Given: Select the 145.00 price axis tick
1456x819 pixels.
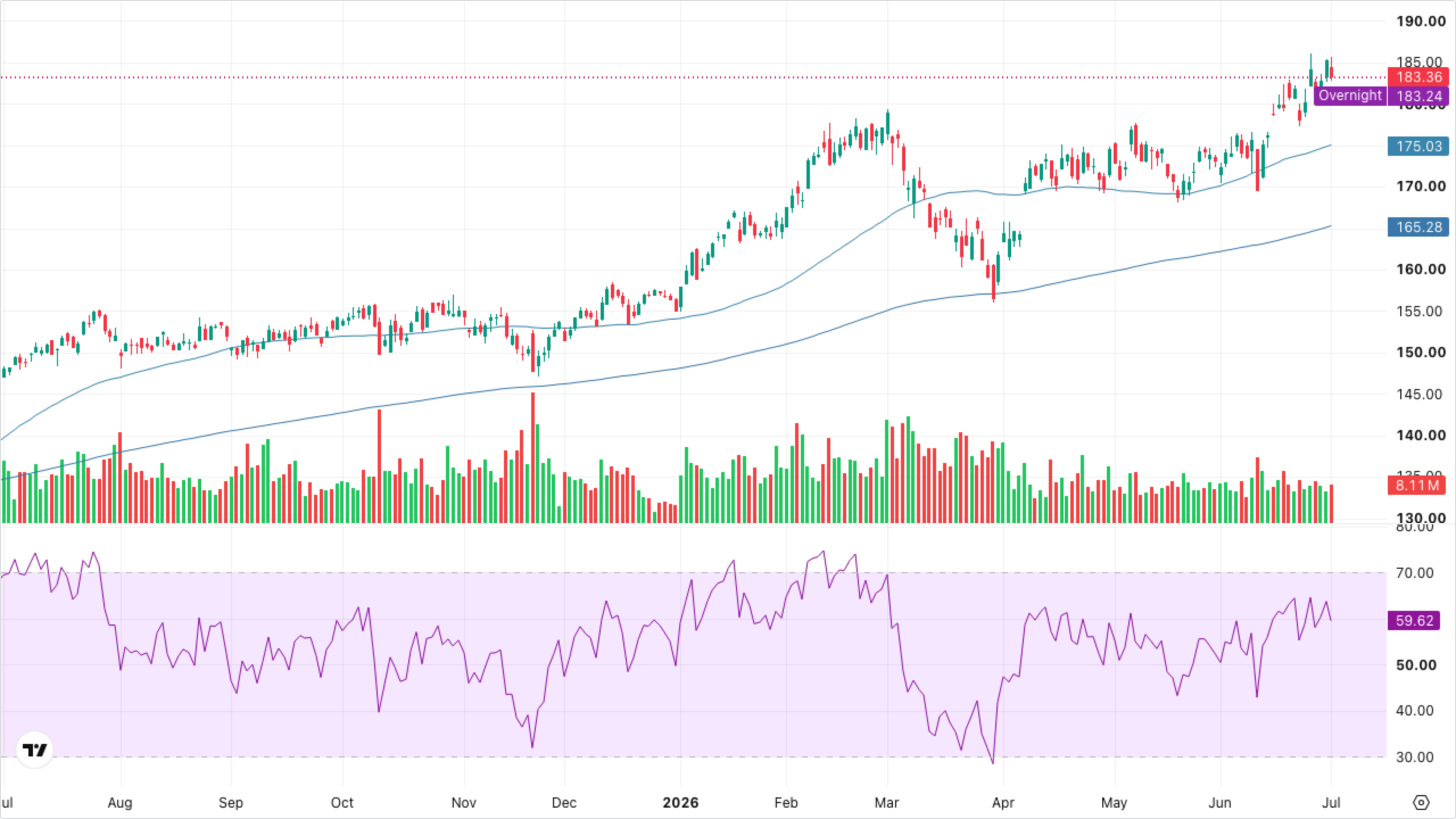Looking at the screenshot, I should click(1420, 394).
